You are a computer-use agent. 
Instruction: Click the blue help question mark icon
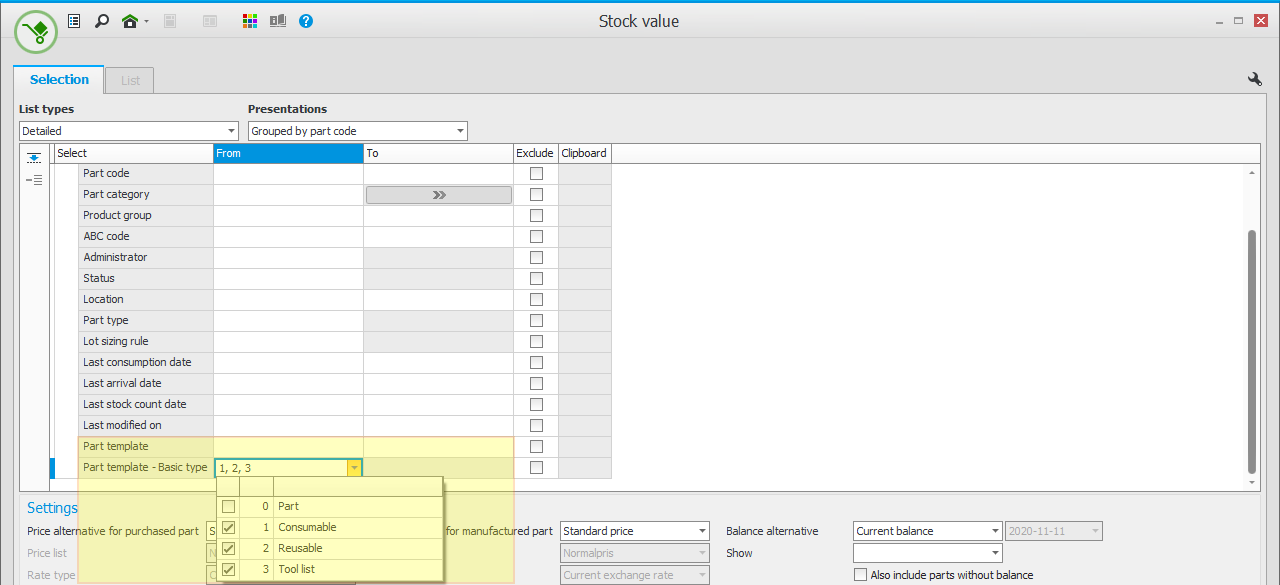pos(306,21)
